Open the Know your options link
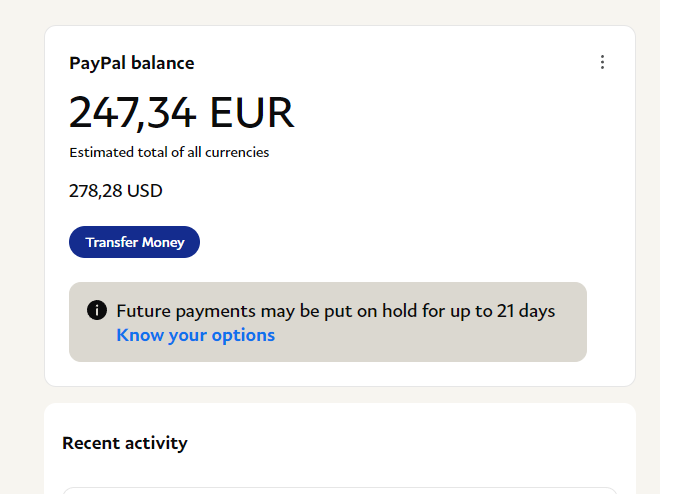Viewport: 683px width, 494px height. point(195,335)
